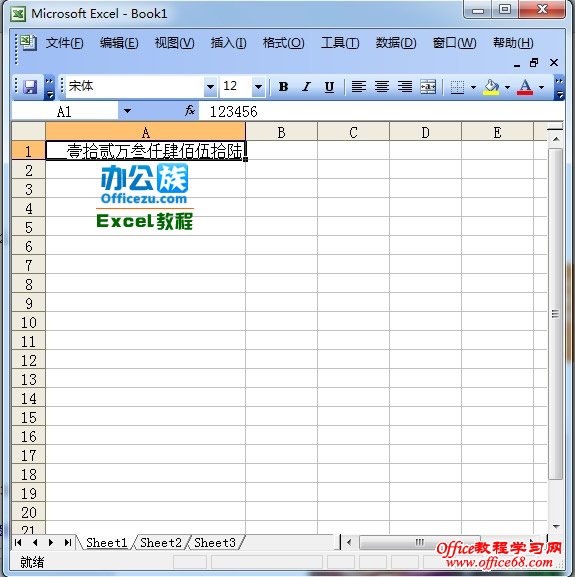Open the 视图(V) menu

174,43
